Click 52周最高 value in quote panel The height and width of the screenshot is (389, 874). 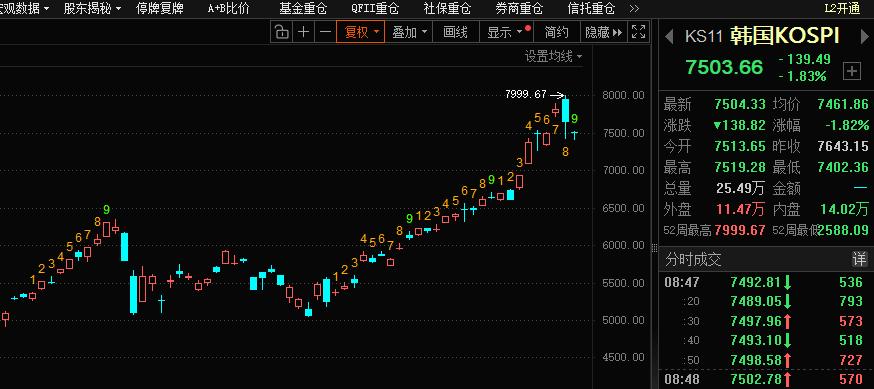pos(740,230)
